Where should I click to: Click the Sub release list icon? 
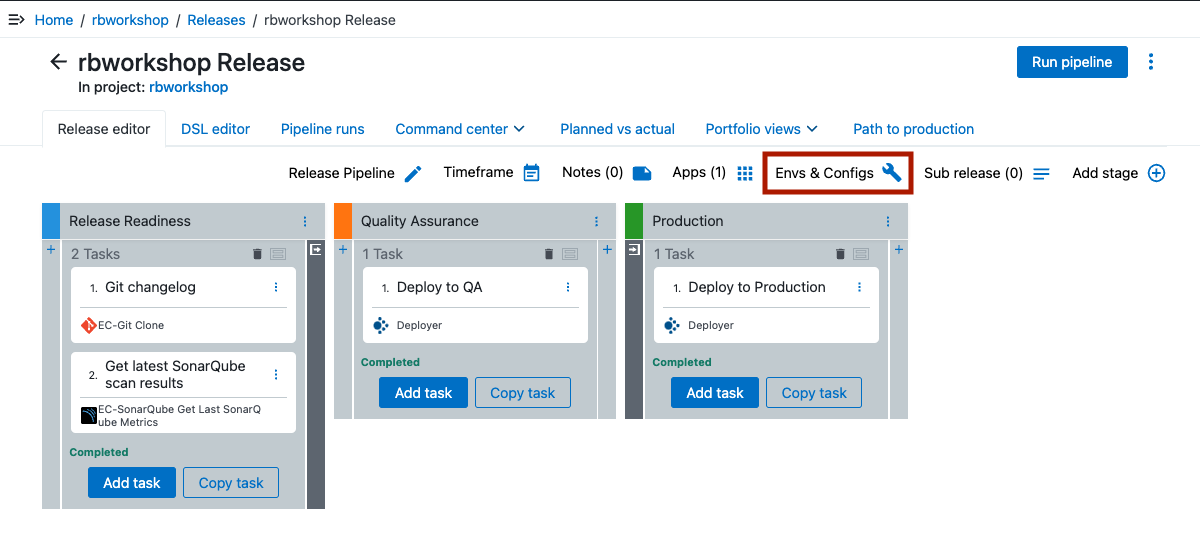(1041, 174)
